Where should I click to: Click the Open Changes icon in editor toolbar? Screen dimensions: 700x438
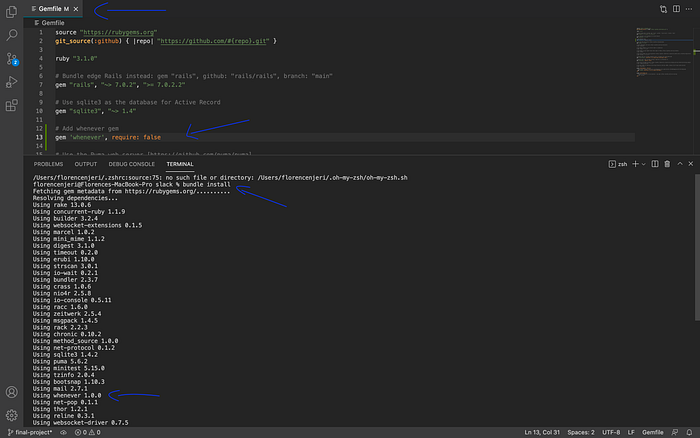[x=663, y=9]
